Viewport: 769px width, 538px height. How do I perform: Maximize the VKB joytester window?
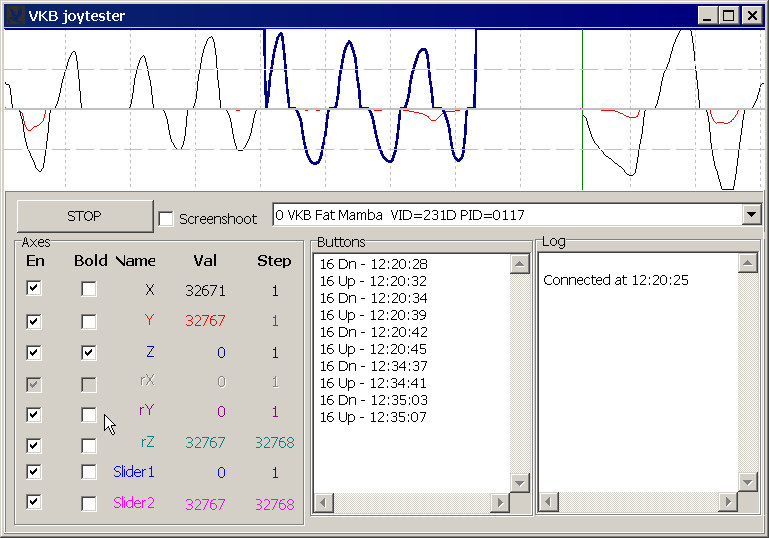coord(728,15)
